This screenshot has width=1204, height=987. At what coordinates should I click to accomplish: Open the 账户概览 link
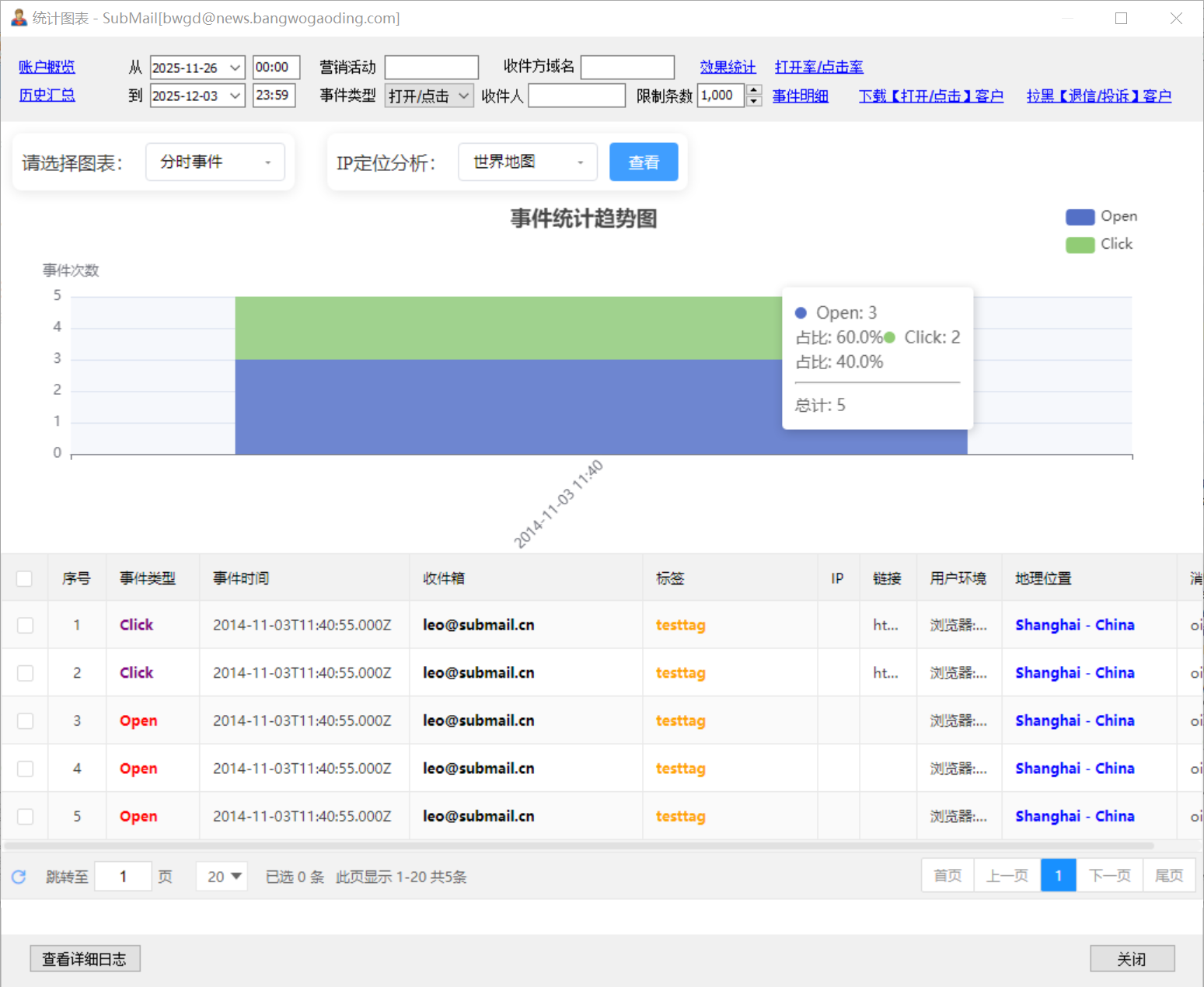(x=47, y=67)
